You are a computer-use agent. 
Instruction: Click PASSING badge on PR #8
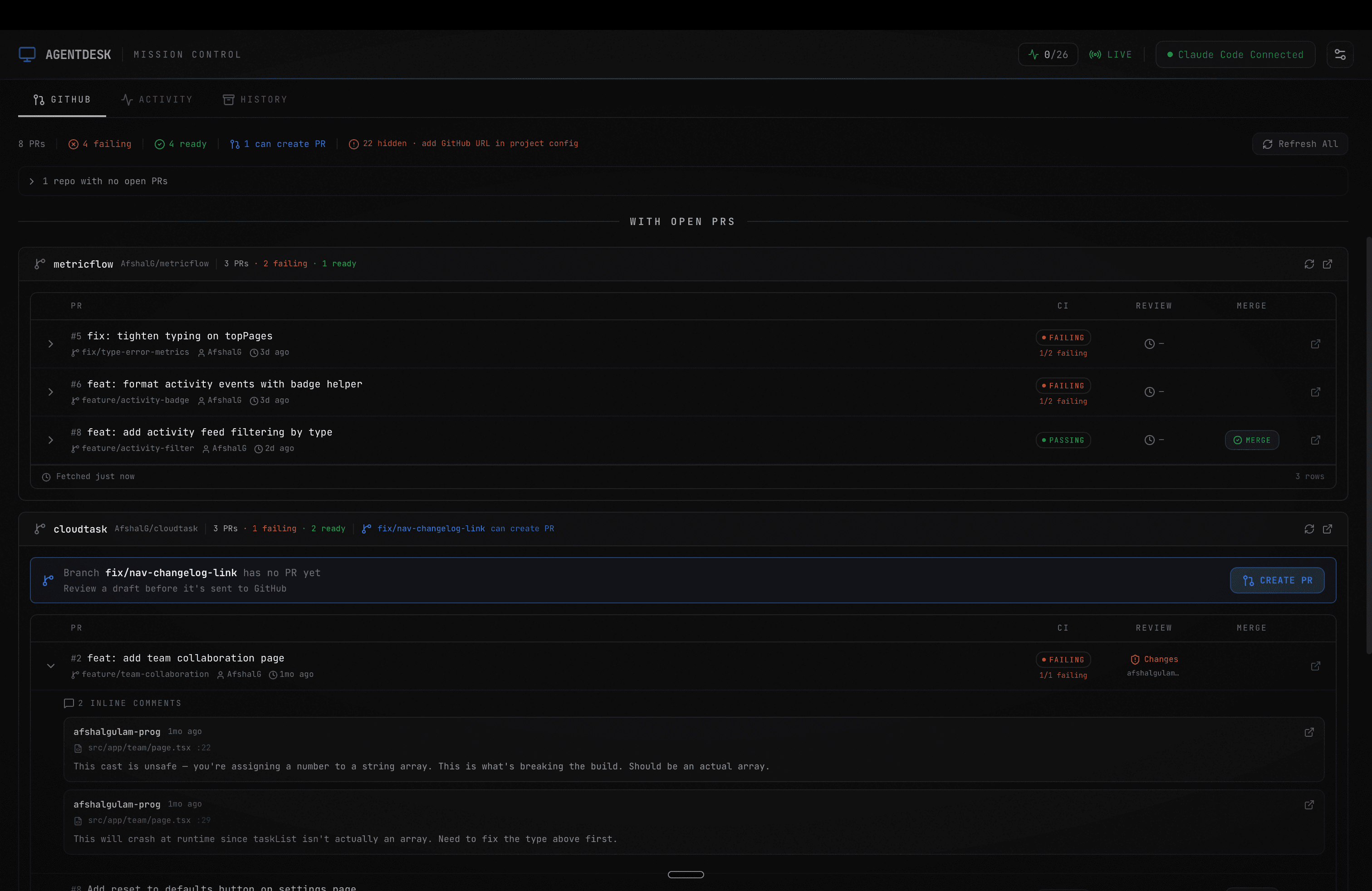(x=1063, y=441)
